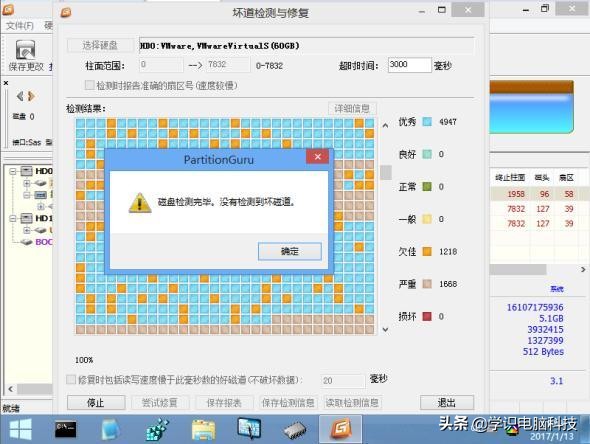Switch to PartitionGuru on the taskbar
This screenshot has height=444, width=590.
tap(341, 429)
